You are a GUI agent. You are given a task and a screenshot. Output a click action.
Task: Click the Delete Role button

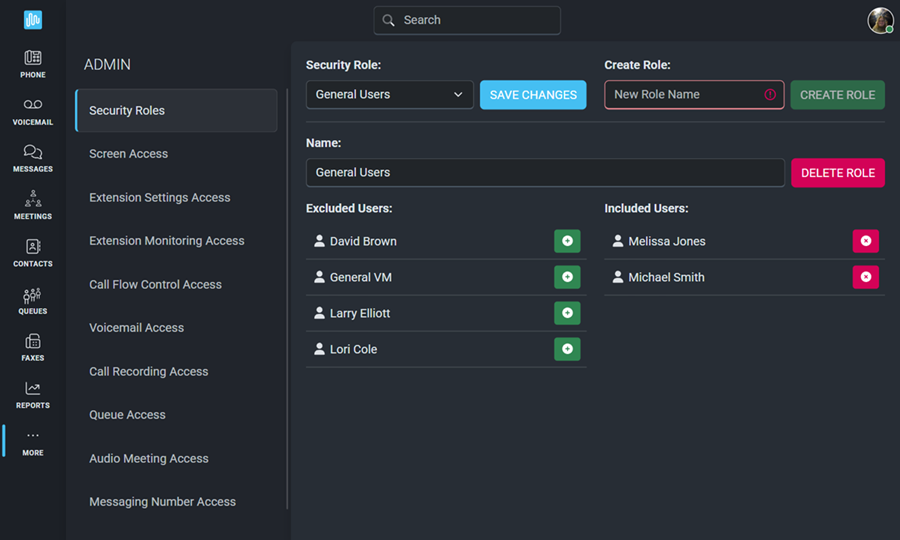pyautogui.click(x=837, y=173)
